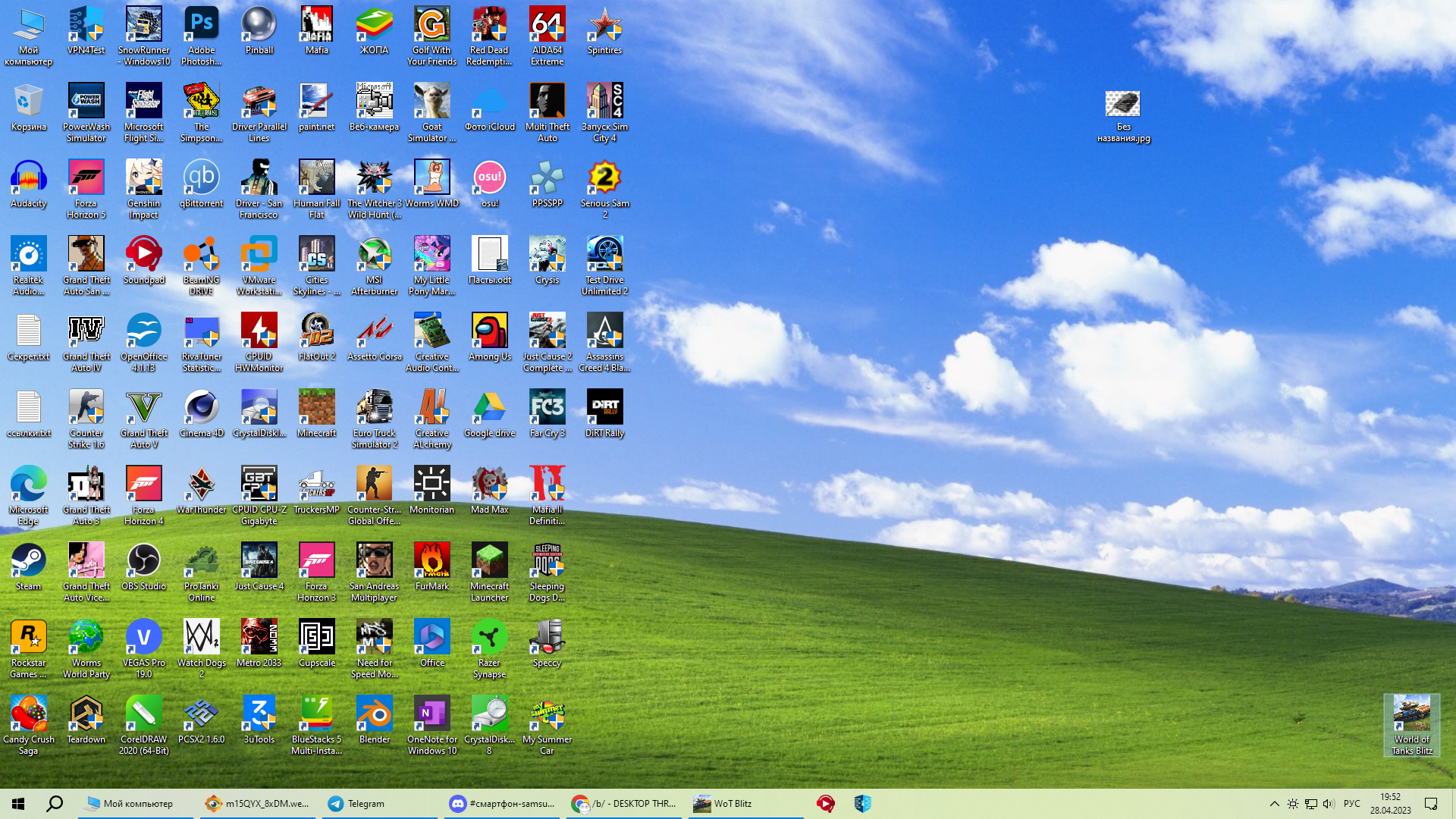
Task: Switch to WoT Blitz taskbar window
Action: pyautogui.click(x=746, y=803)
